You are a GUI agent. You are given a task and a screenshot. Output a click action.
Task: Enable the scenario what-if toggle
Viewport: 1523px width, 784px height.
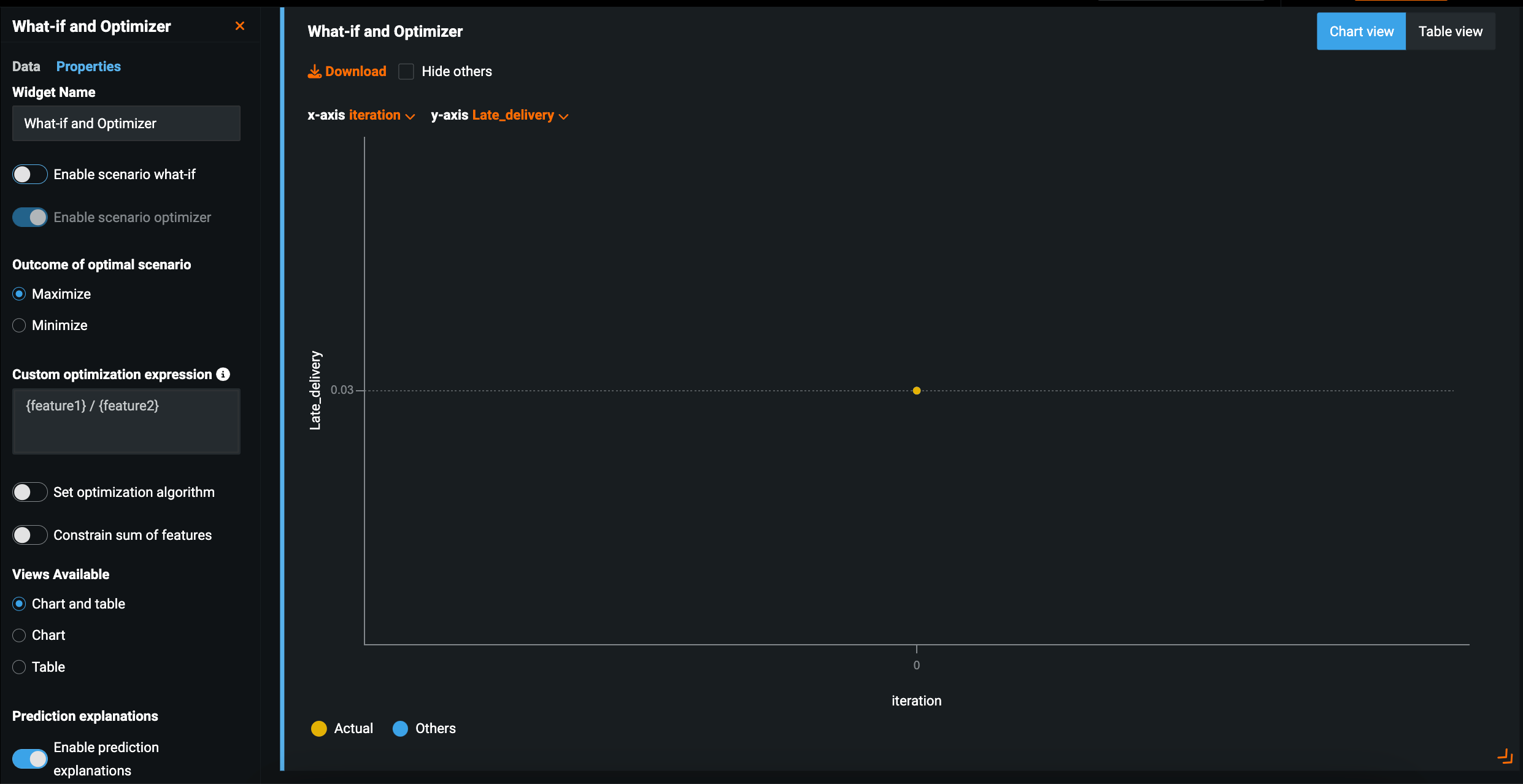pos(29,174)
